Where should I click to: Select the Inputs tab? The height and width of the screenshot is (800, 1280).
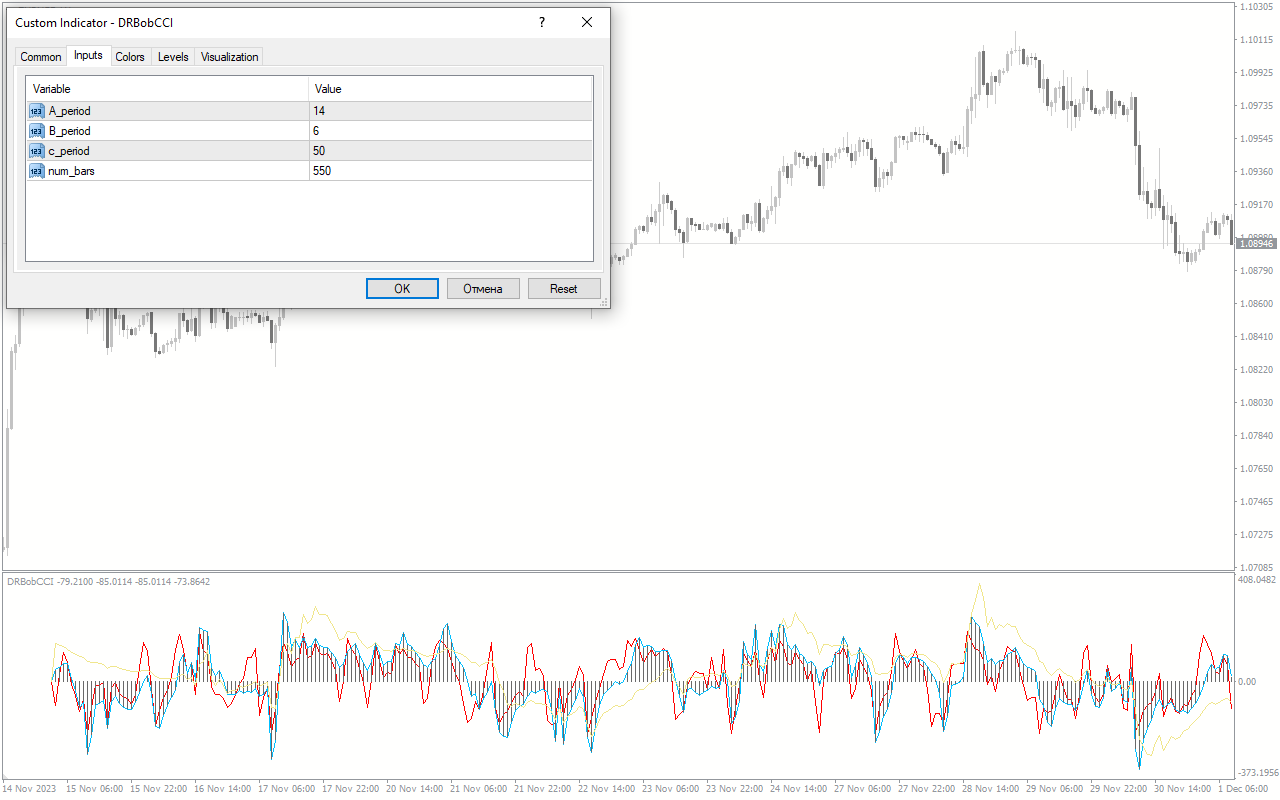click(x=88, y=55)
